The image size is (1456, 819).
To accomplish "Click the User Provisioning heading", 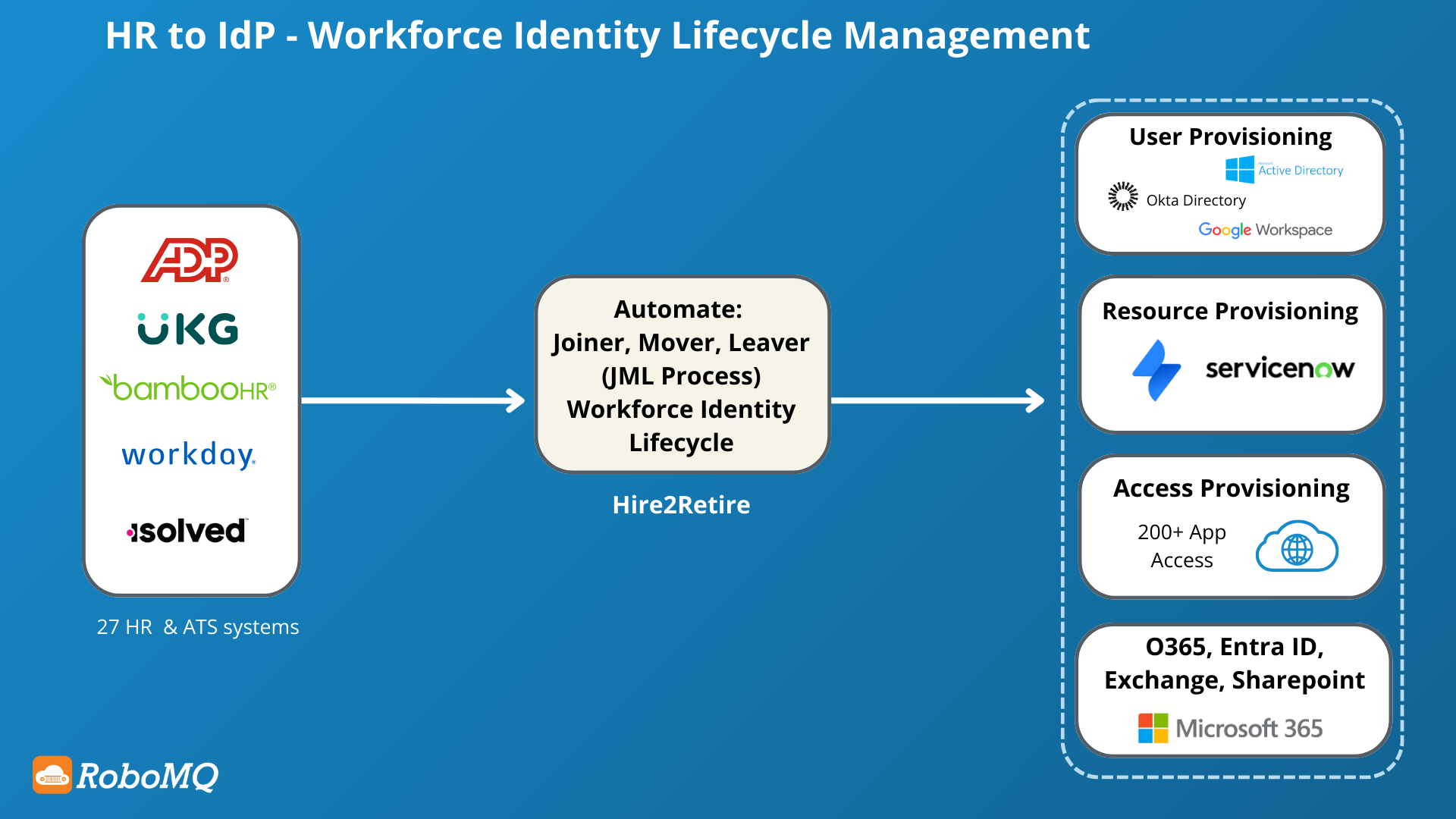I will tap(1230, 136).
